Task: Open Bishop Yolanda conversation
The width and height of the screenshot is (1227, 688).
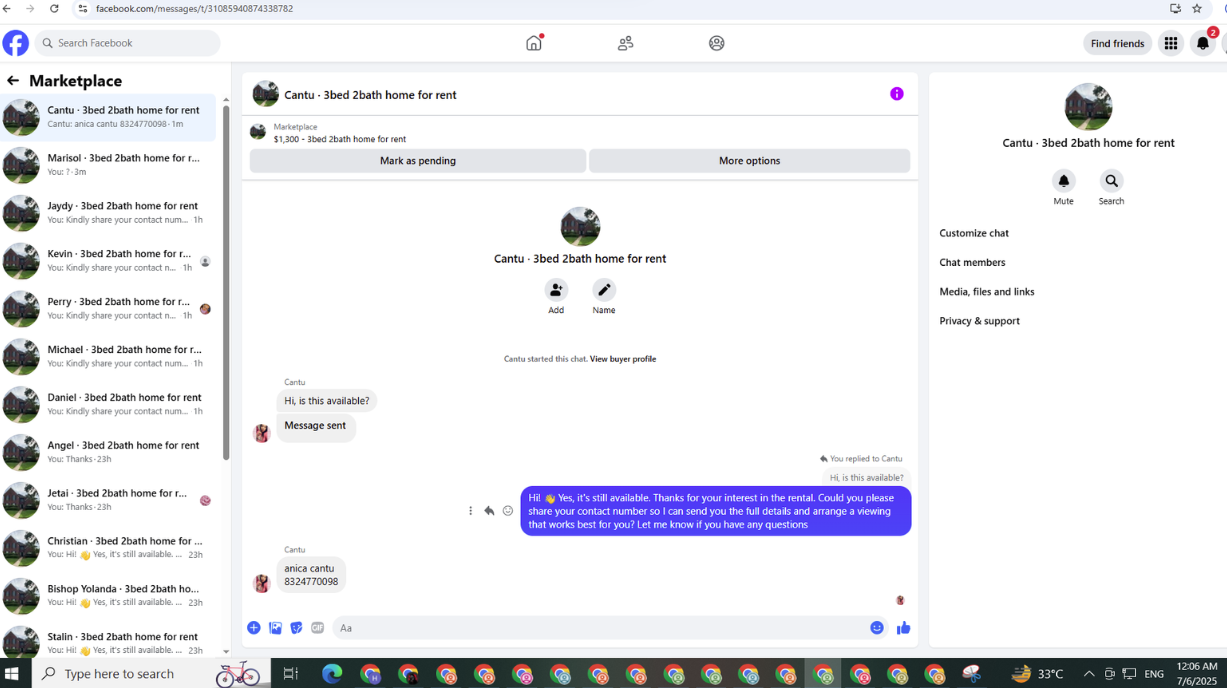Action: (x=108, y=596)
